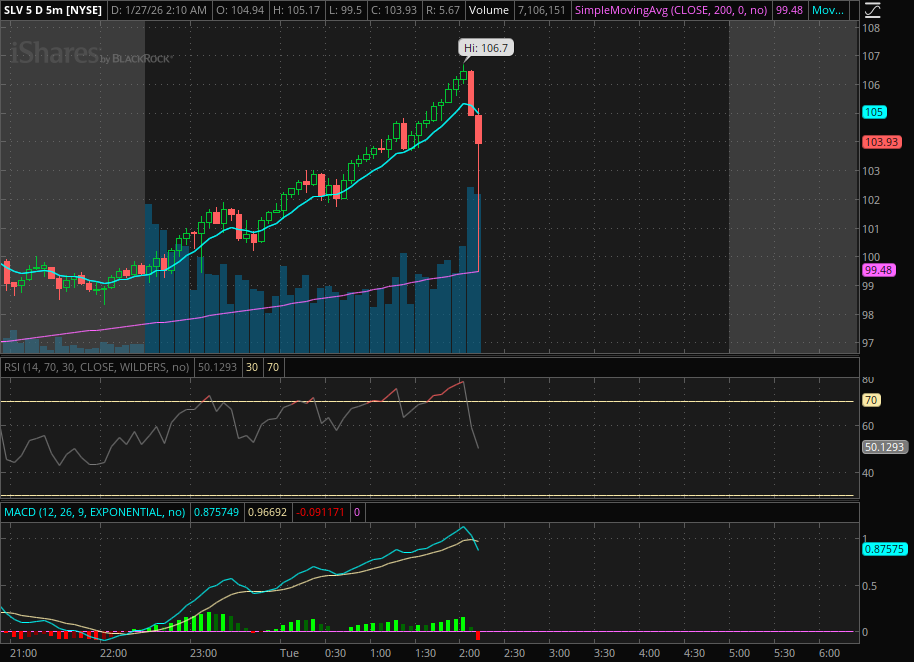Click the 50.1293 value in the RSI header
Viewport: 914px width, 662px height.
click(217, 367)
